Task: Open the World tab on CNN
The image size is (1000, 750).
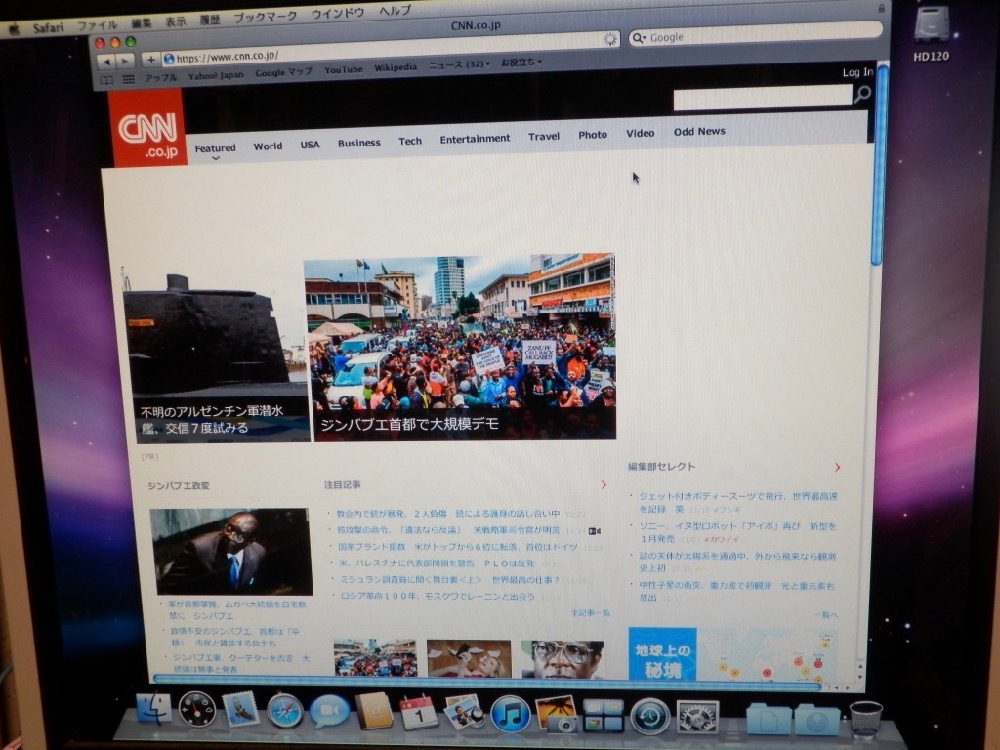Action: click(268, 146)
